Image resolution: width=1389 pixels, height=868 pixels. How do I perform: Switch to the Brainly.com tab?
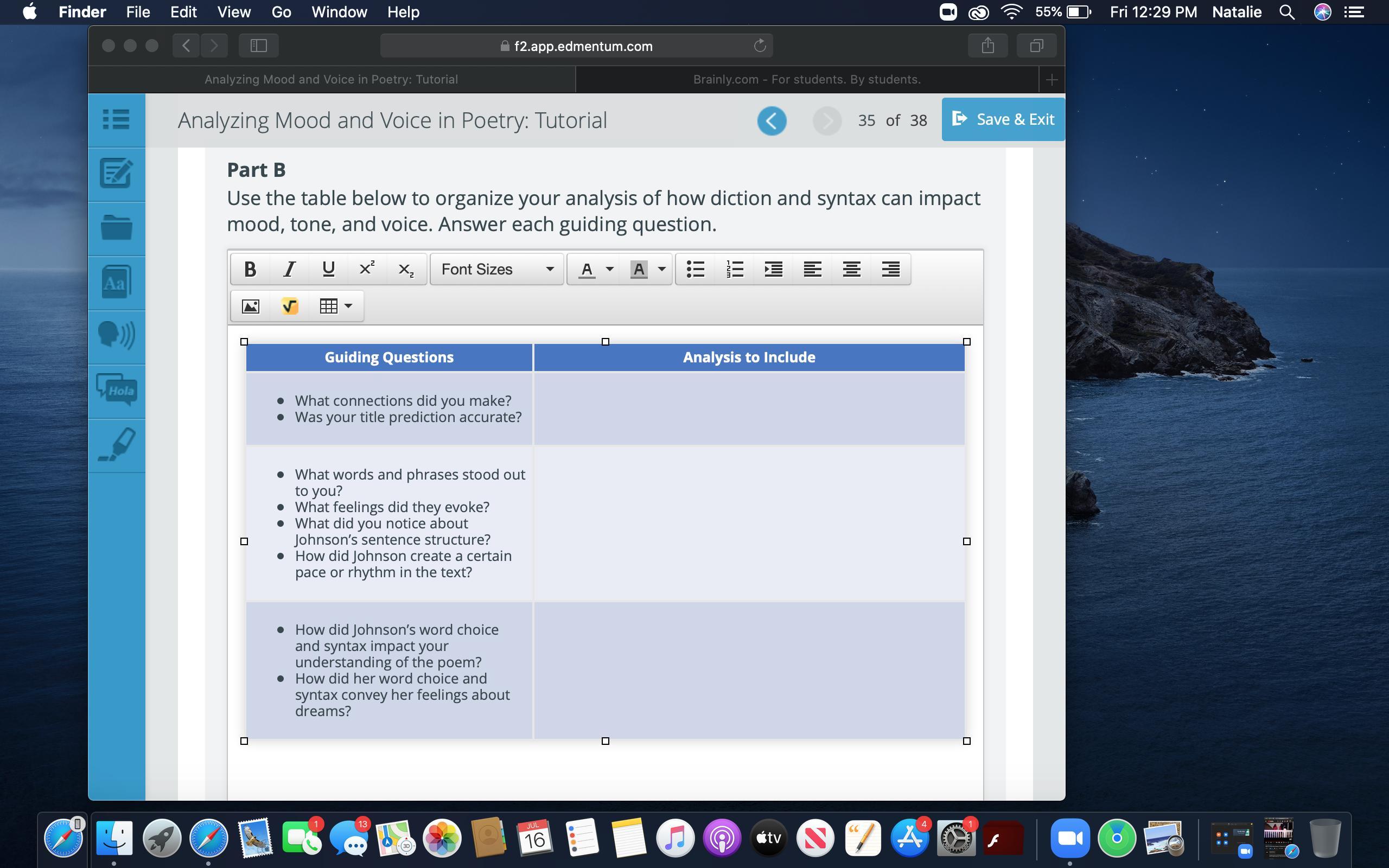pyautogui.click(x=806, y=79)
